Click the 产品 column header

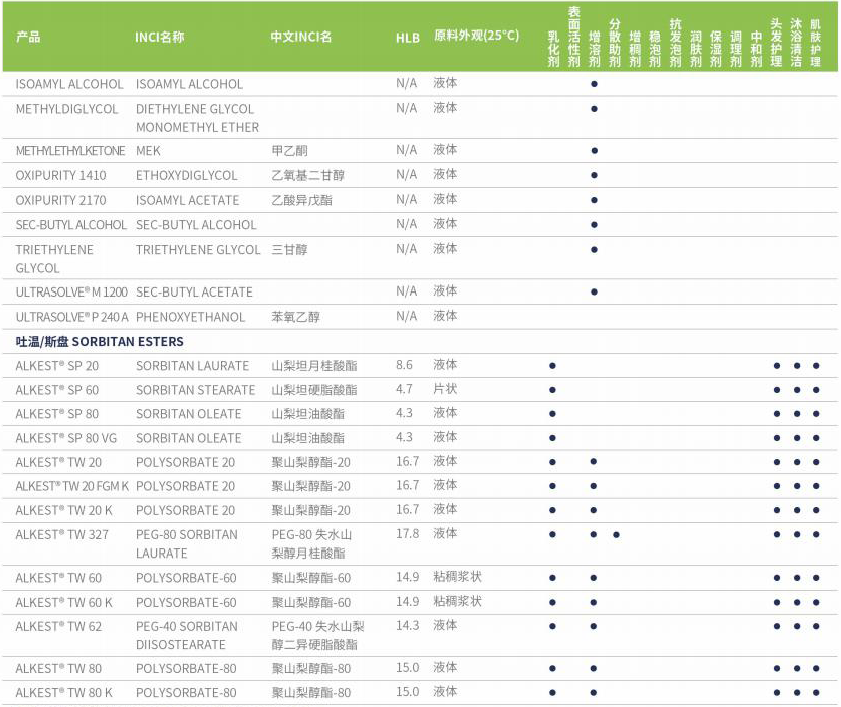(x=28, y=37)
